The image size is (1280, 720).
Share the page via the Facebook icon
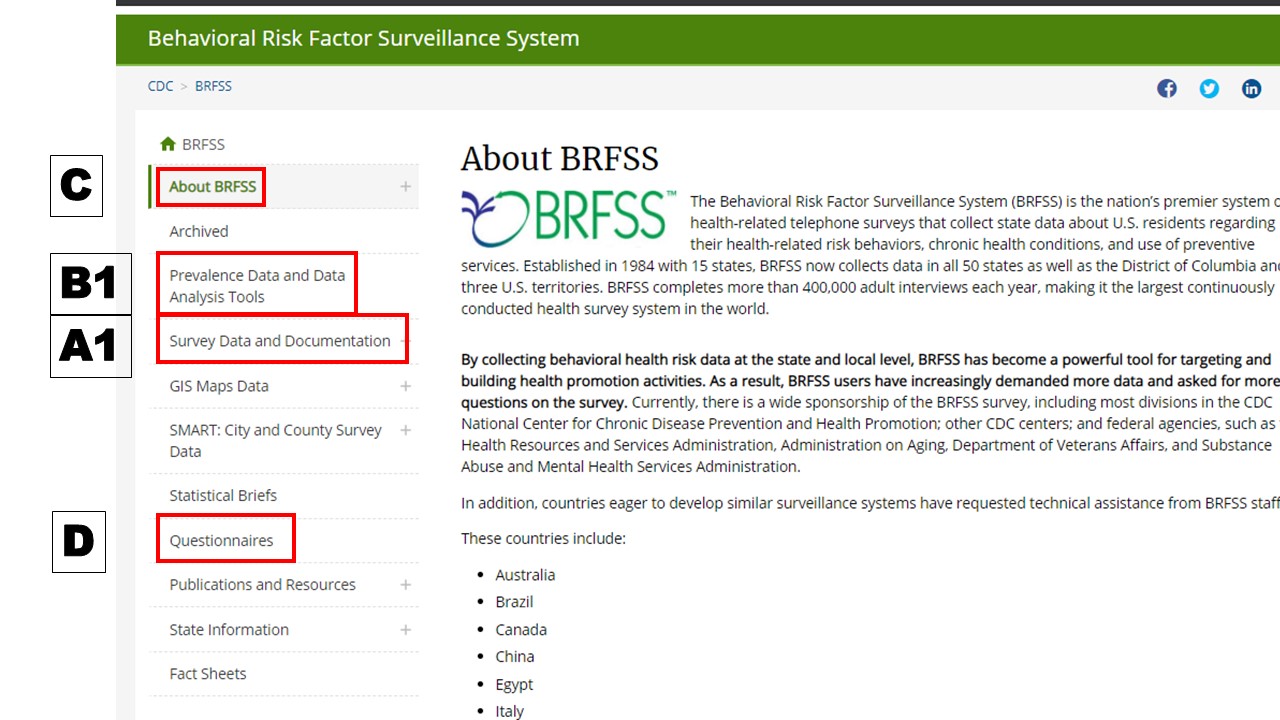tap(1166, 88)
